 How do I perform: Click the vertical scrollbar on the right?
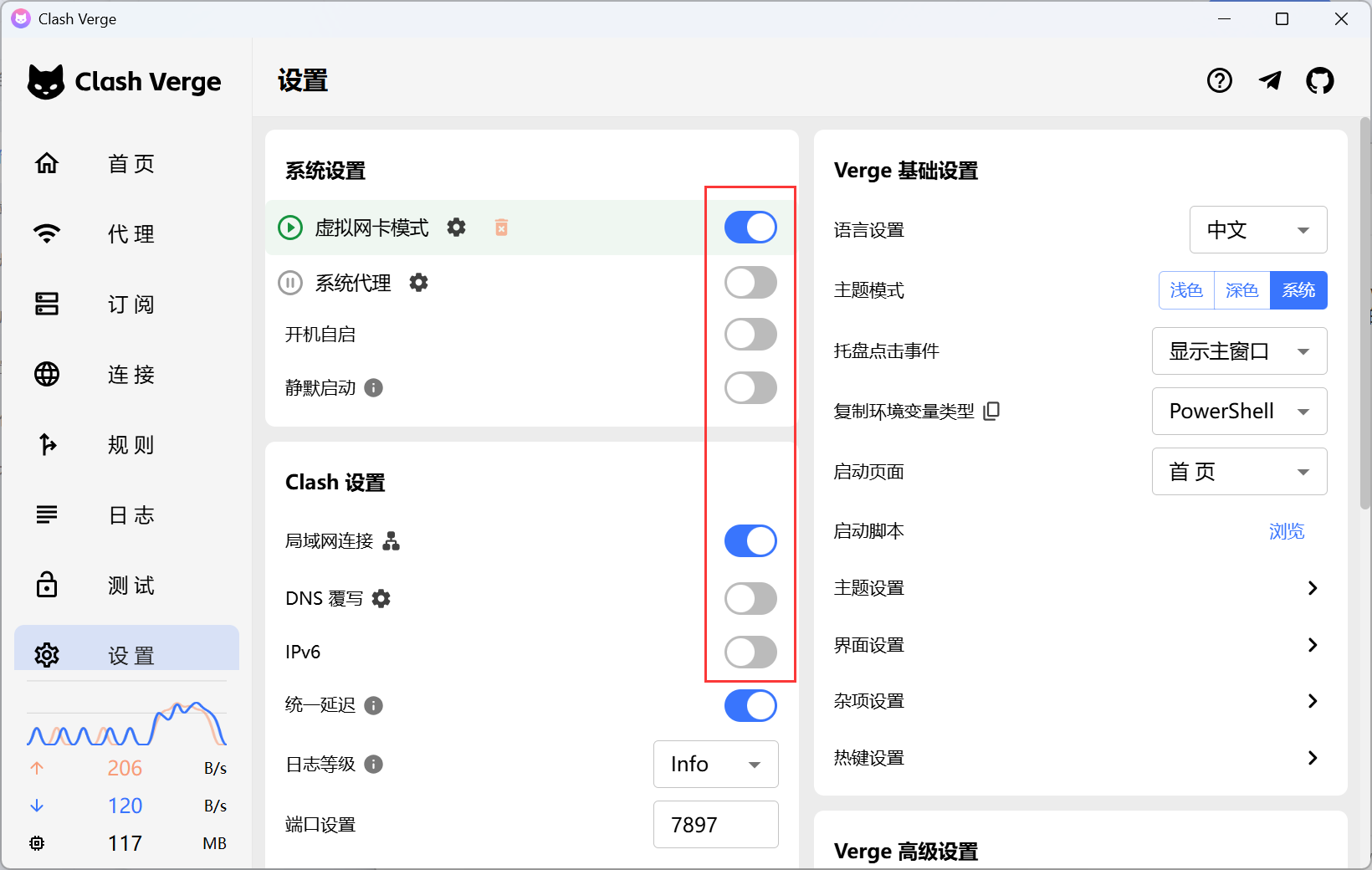point(1365,311)
